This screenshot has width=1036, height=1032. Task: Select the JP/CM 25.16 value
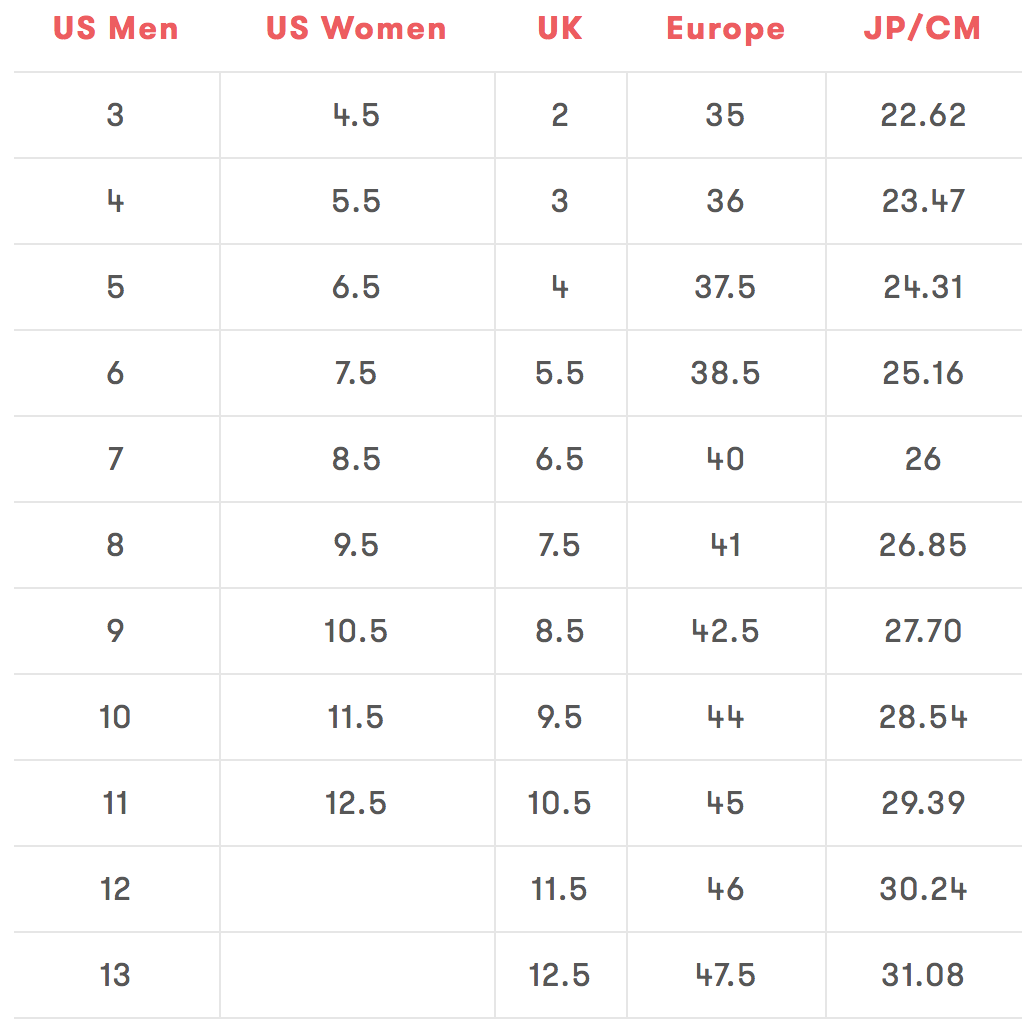click(923, 373)
